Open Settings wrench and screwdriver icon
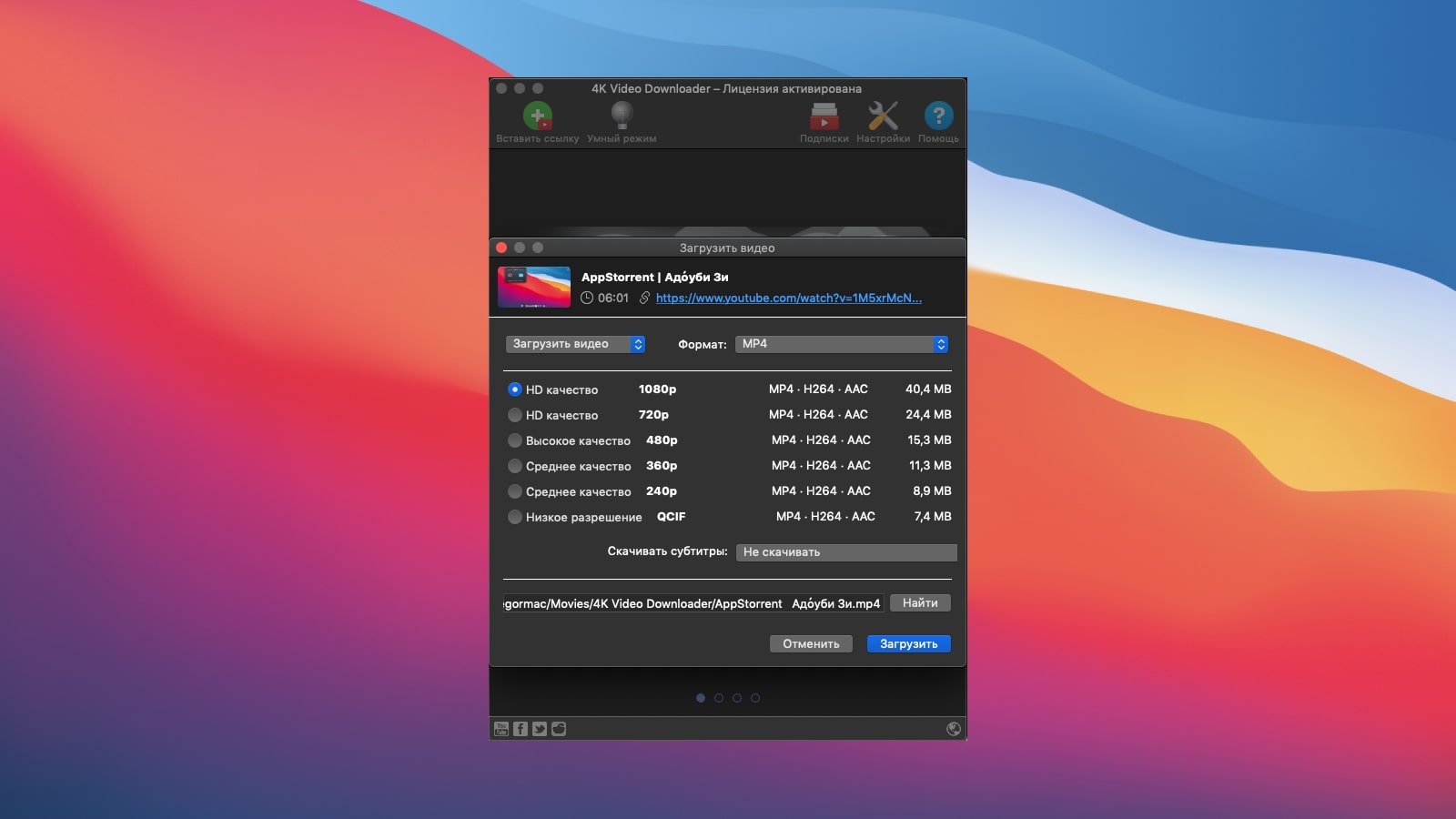Viewport: 1456px width, 819px height. tap(883, 116)
